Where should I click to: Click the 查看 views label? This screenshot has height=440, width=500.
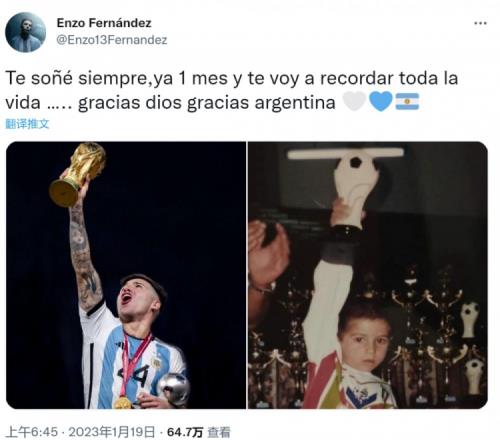(219, 432)
